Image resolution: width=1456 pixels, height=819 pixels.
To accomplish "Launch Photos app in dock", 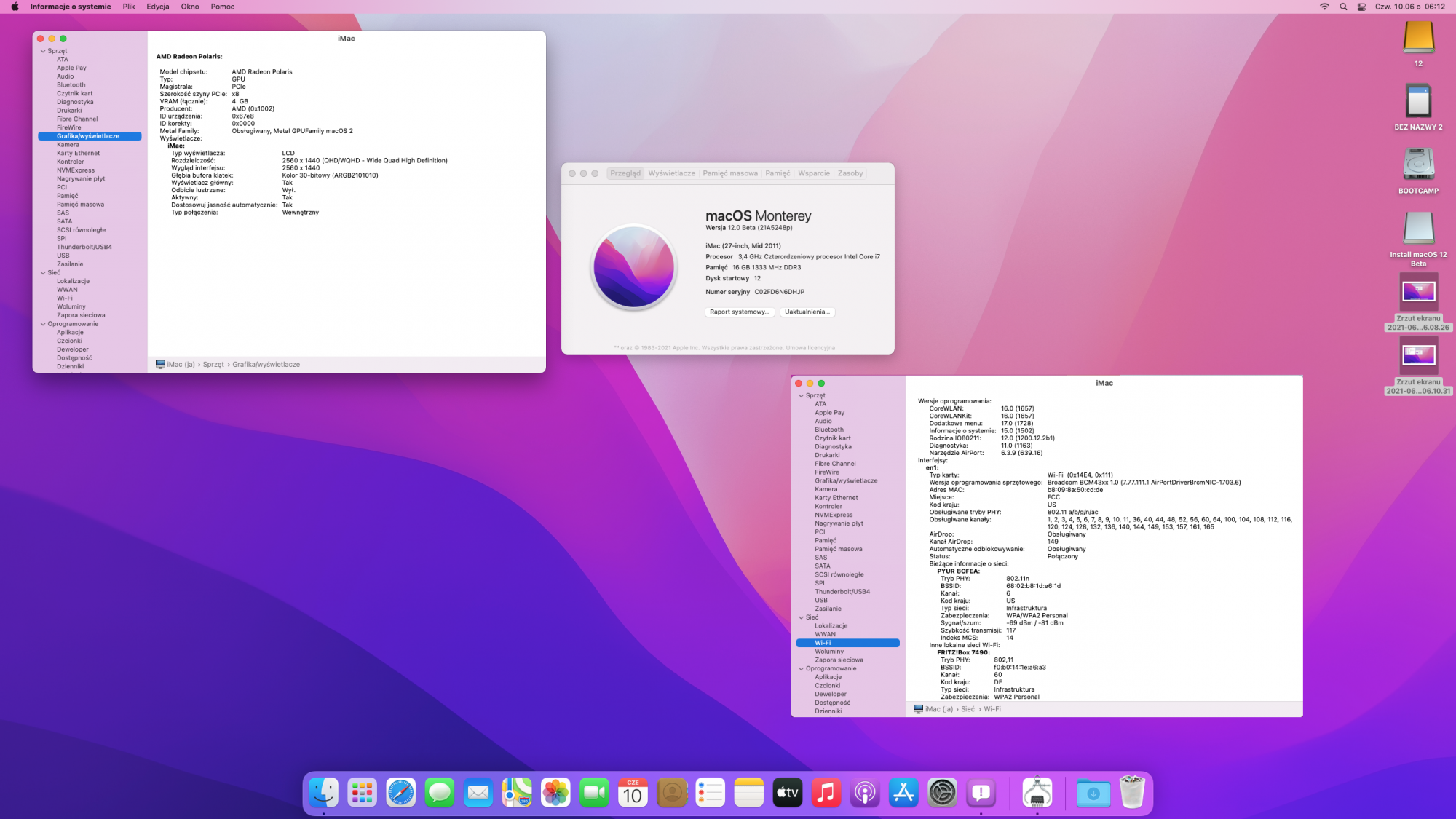I will (x=555, y=792).
